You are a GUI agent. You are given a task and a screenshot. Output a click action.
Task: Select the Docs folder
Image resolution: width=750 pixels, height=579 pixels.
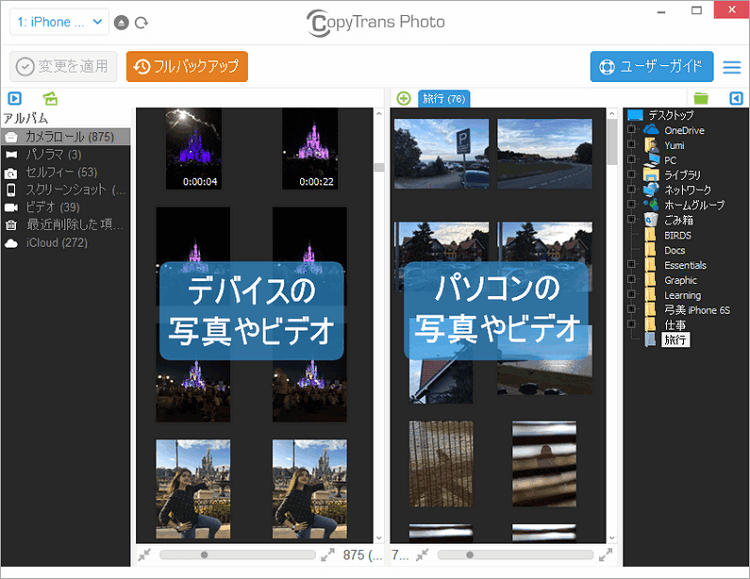point(674,250)
